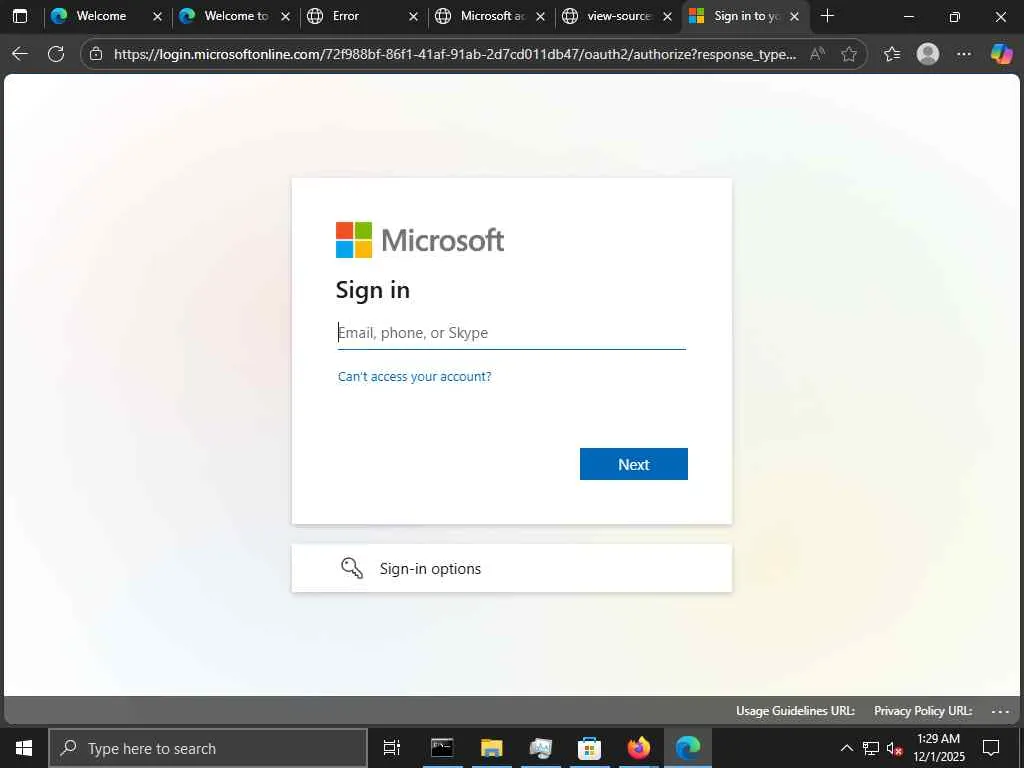Screen dimensions: 1024x768
Task: Open the notification center icon
Action: tap(991, 748)
